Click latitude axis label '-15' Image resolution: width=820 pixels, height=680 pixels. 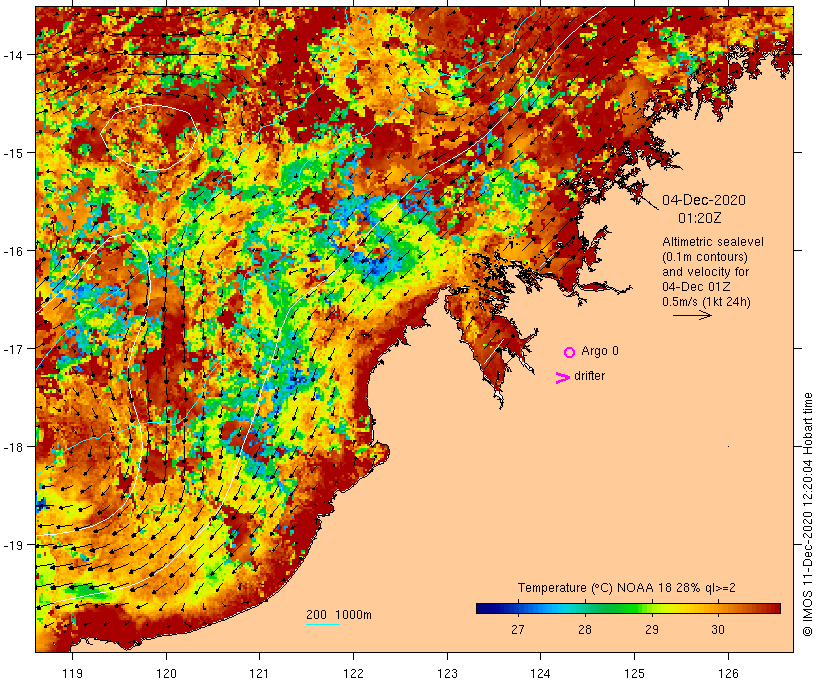[12, 153]
